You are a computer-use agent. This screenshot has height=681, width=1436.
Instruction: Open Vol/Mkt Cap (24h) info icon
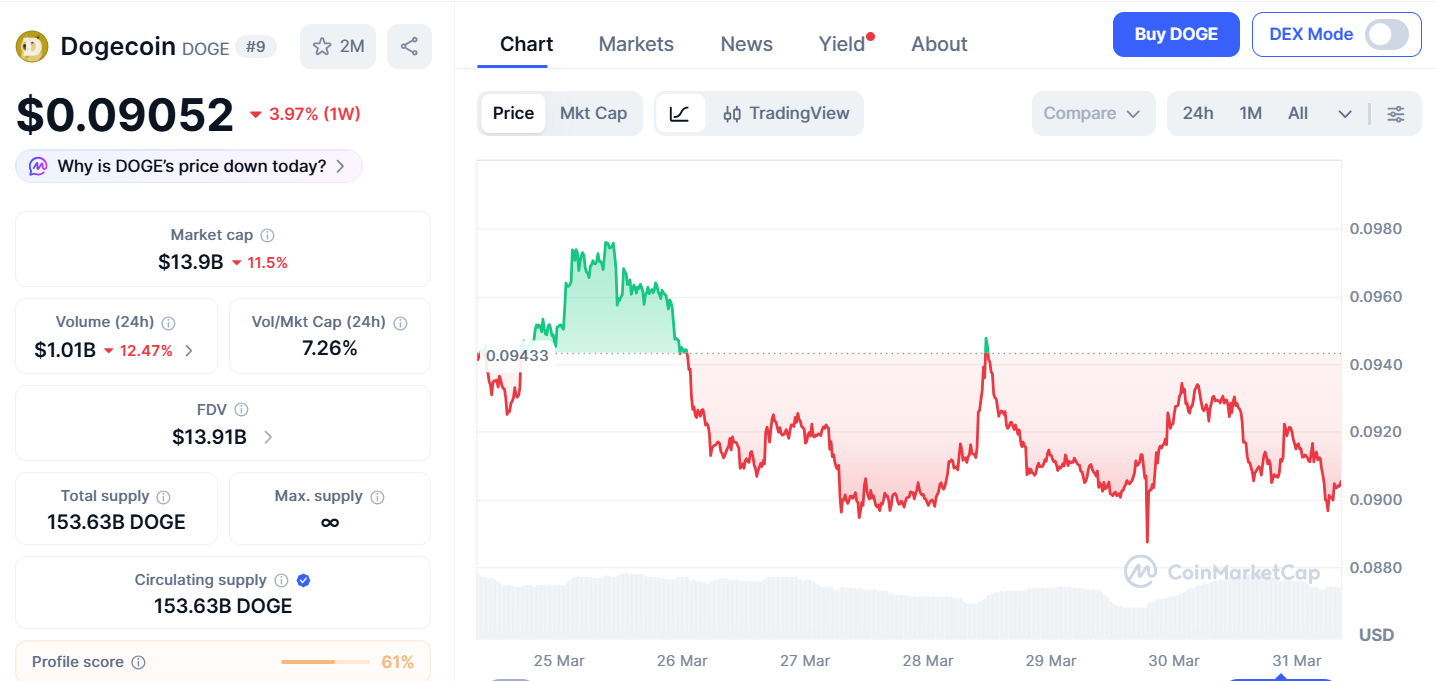point(400,323)
